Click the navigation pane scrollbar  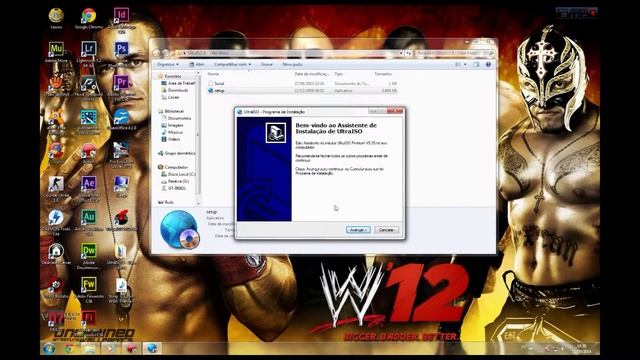[x=198, y=135]
